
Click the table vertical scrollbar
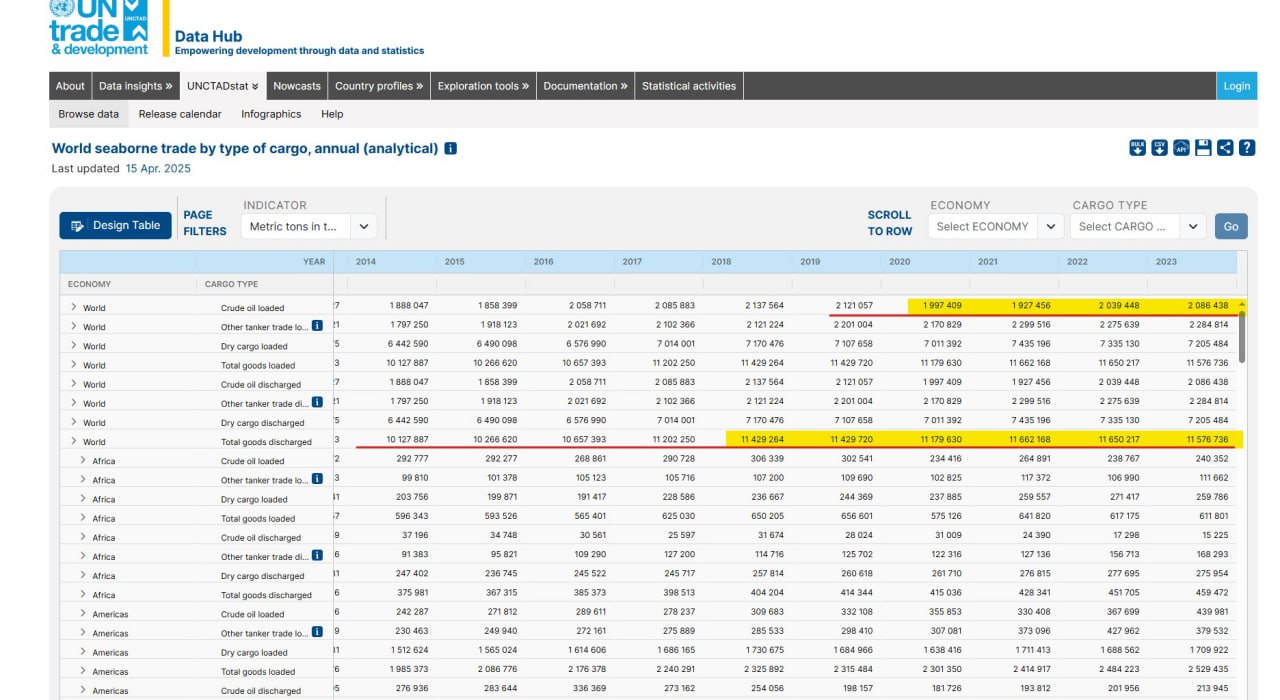[1242, 335]
